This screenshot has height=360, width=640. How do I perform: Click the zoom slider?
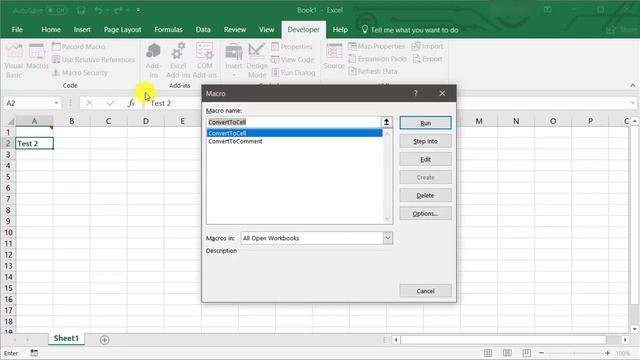pos(574,353)
